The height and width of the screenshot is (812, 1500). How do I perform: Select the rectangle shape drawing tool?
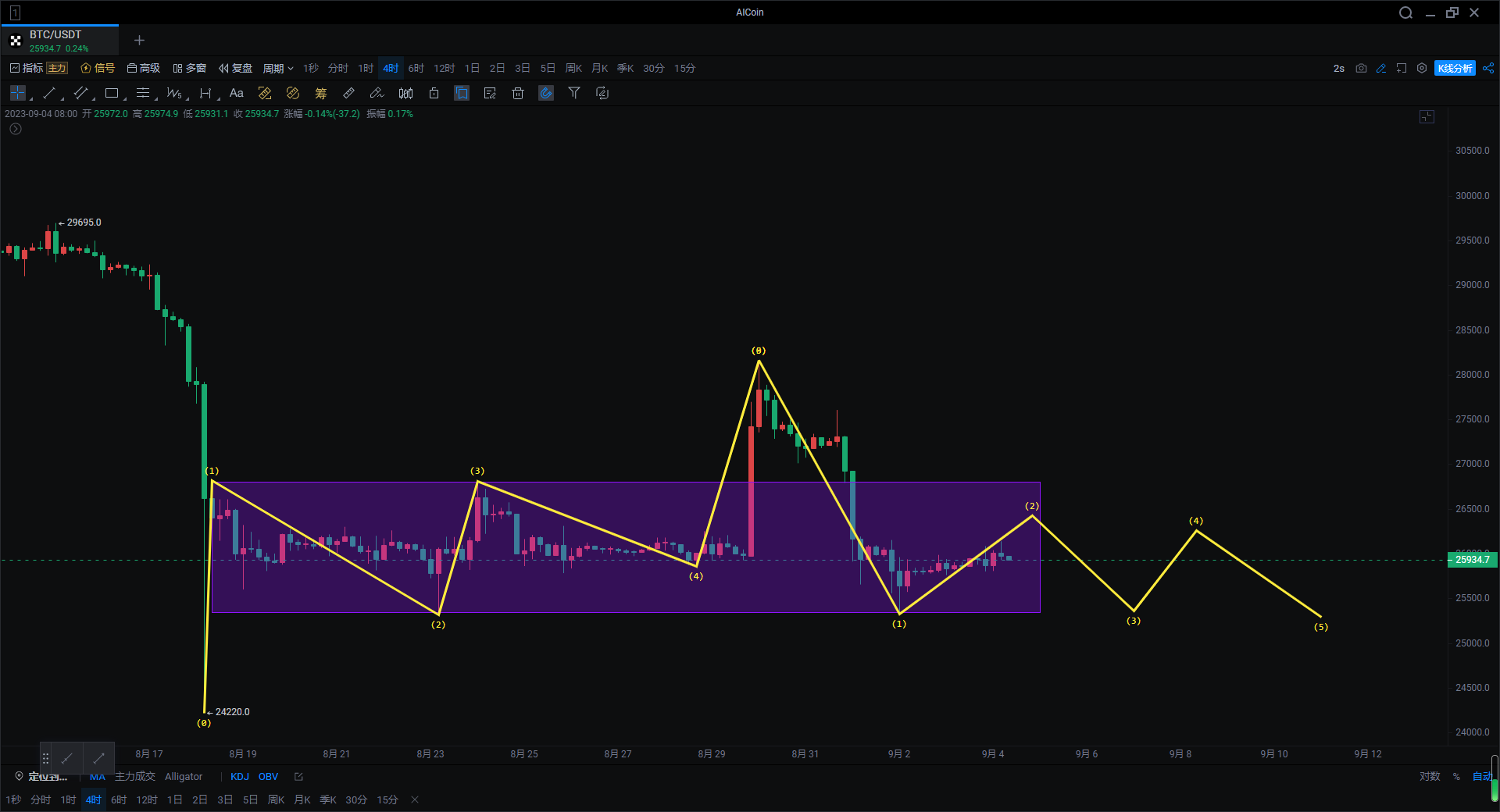coord(112,93)
